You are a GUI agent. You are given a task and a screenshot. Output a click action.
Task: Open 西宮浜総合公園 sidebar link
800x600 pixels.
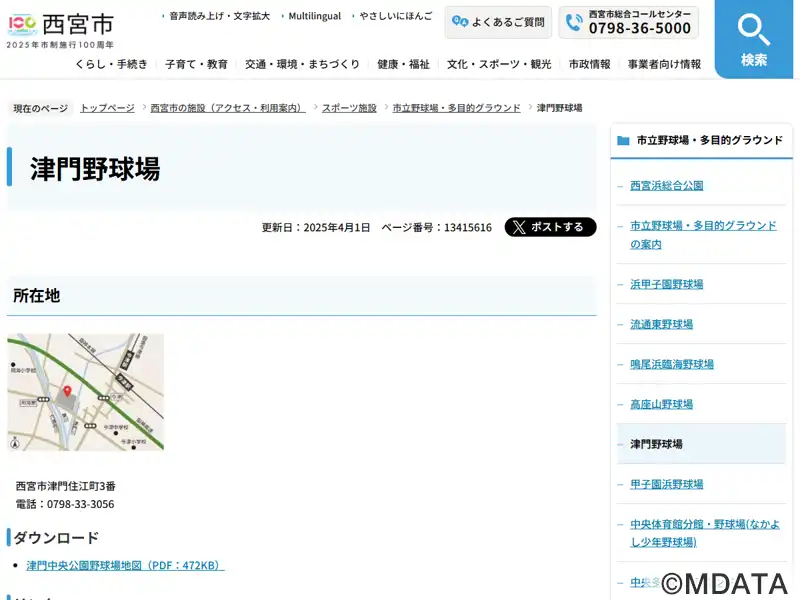pyautogui.click(x=666, y=186)
